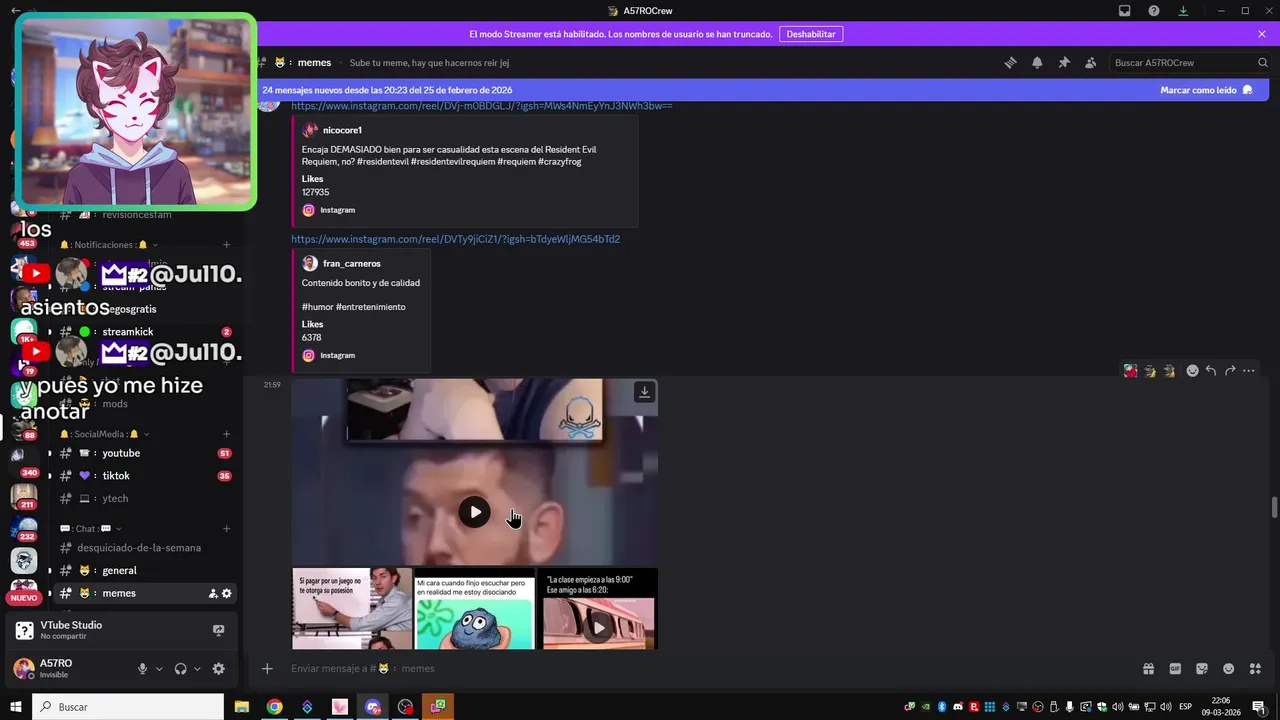Open user settings gear icon
The image size is (1280, 720).
click(x=219, y=669)
